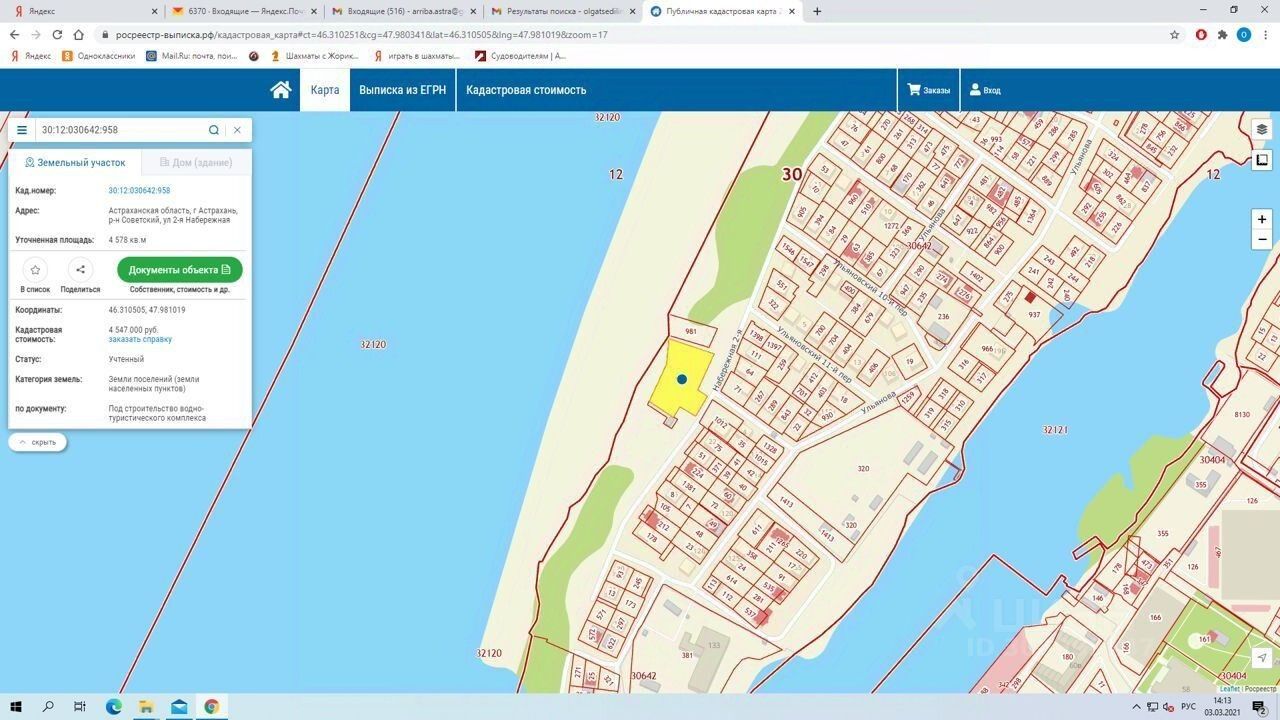Toggle fullscreen map view icon
Screen dimensions: 1280x720
(1262, 160)
